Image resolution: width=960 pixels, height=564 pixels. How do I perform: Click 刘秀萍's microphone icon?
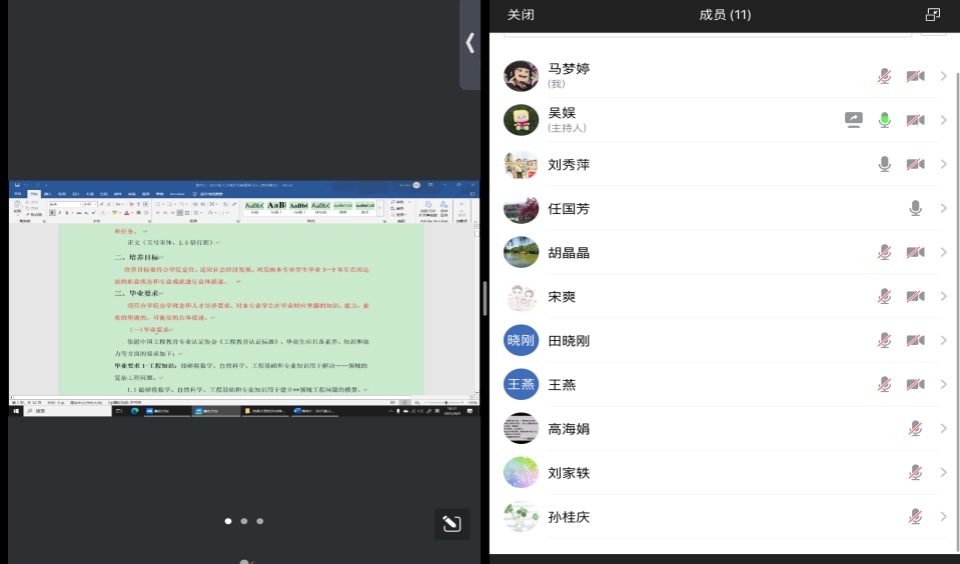[x=884, y=164]
